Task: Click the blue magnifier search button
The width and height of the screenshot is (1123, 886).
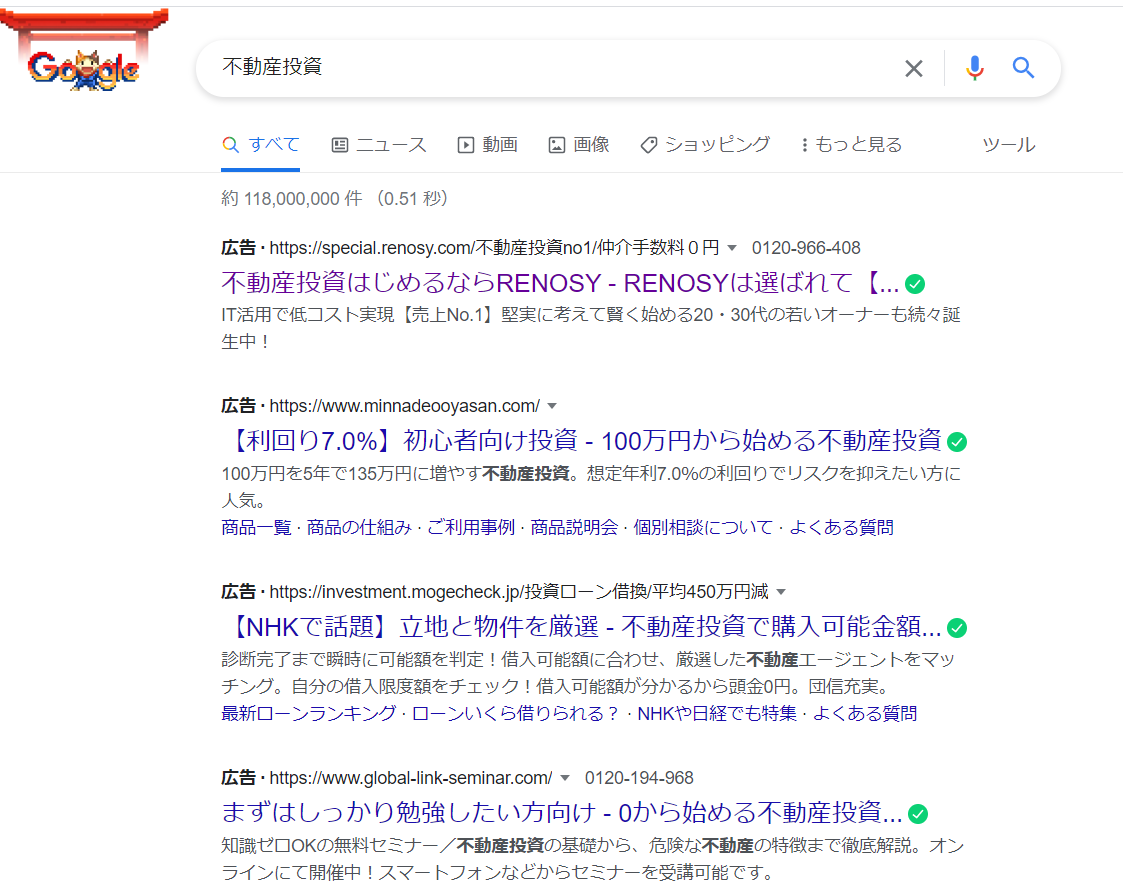Action: click(1023, 68)
